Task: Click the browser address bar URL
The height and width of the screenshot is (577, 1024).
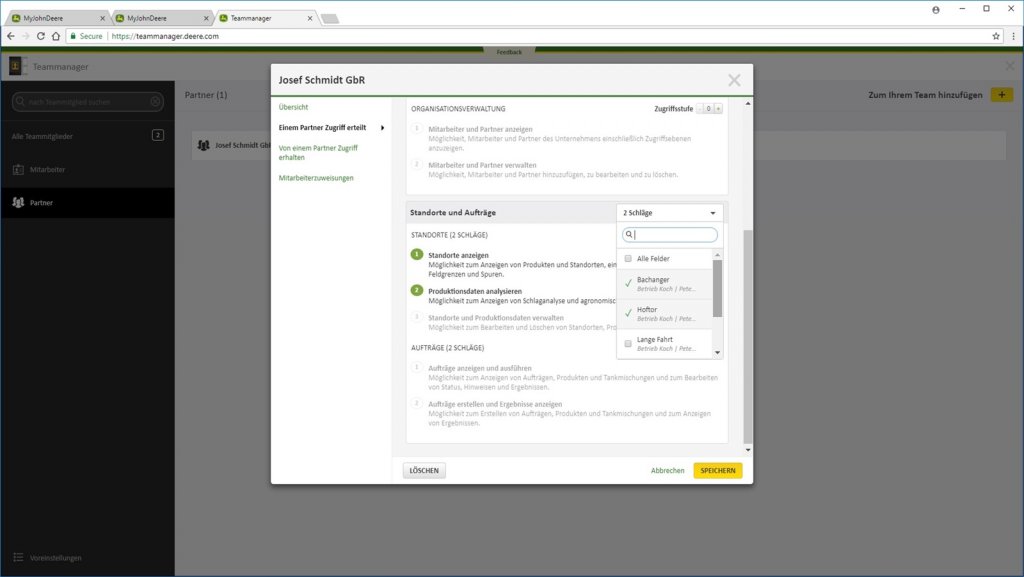Action: pyautogui.click(x=165, y=36)
